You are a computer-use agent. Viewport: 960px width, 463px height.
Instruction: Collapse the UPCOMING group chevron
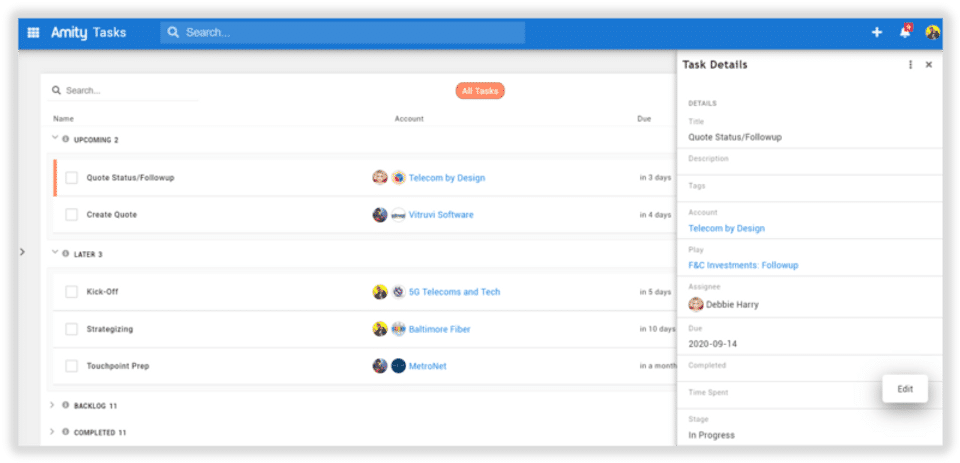[x=54, y=138]
